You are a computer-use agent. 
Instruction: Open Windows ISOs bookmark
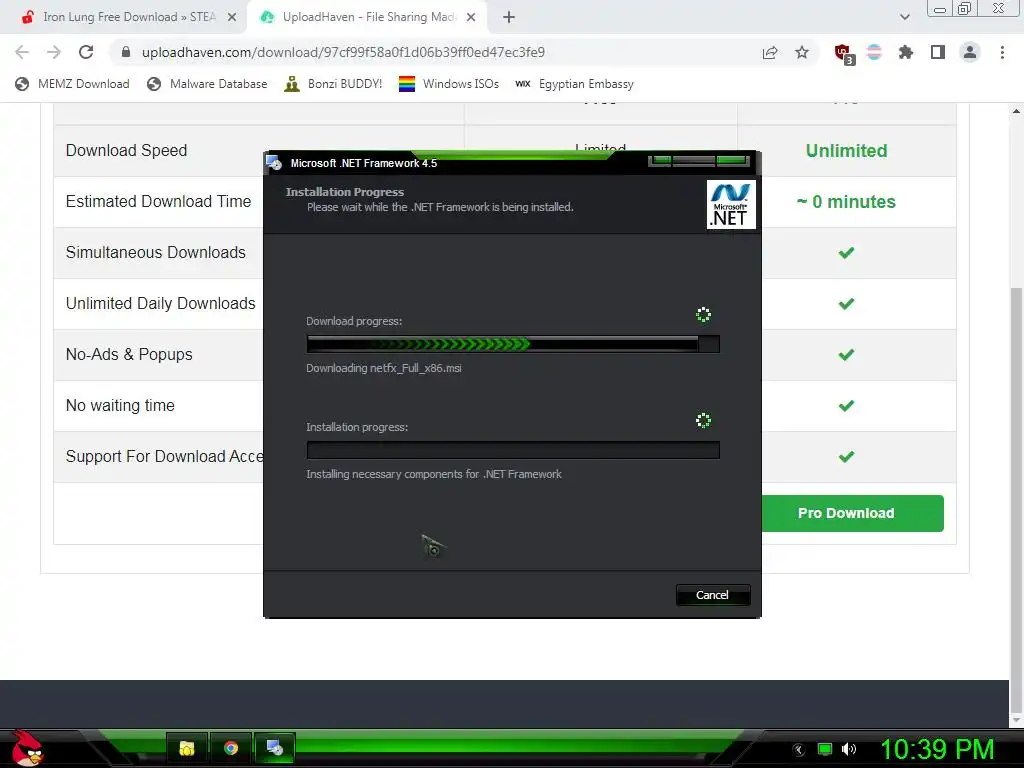449,84
